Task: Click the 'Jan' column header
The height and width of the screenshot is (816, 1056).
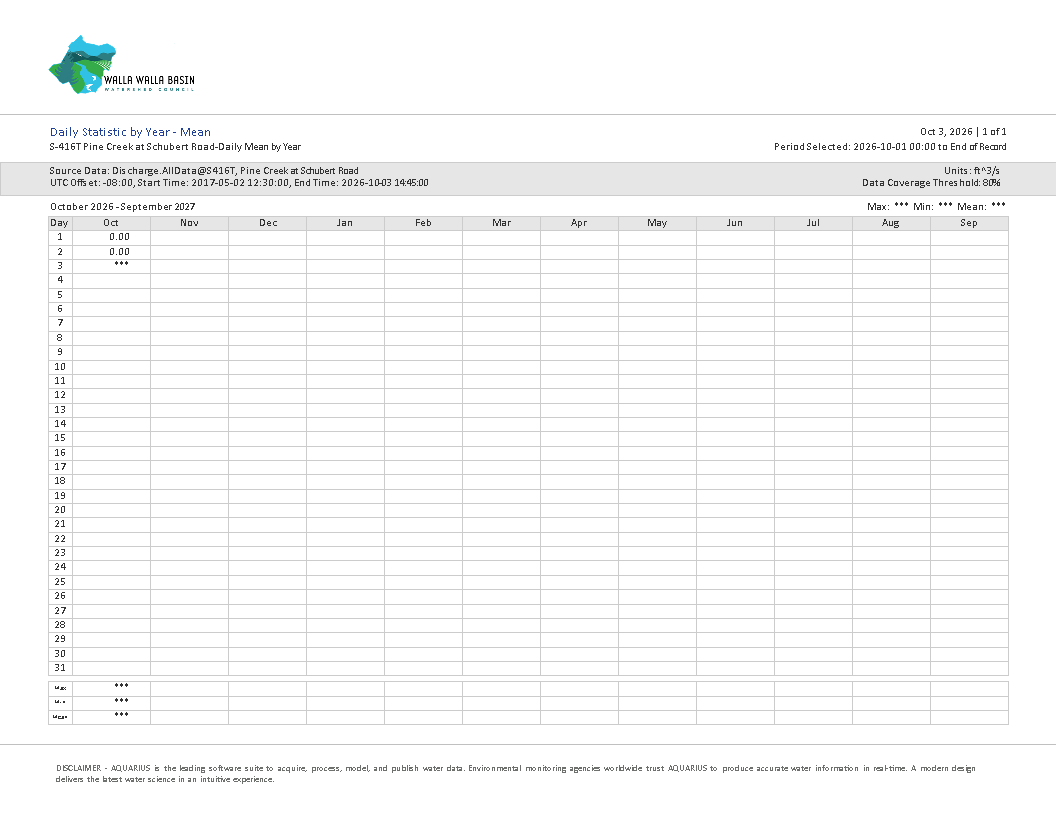Action: point(345,223)
